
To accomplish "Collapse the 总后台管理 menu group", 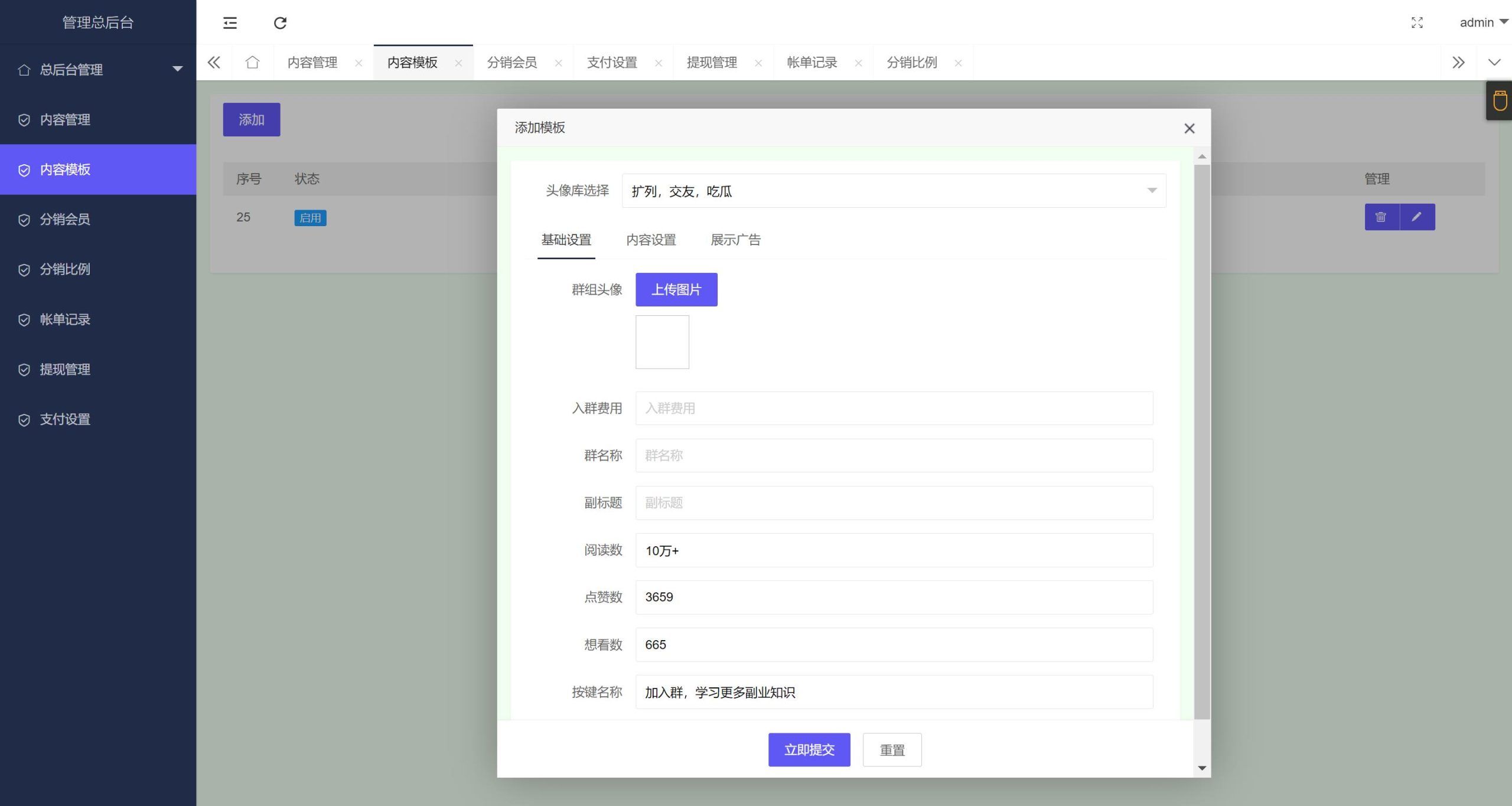I will pos(177,69).
